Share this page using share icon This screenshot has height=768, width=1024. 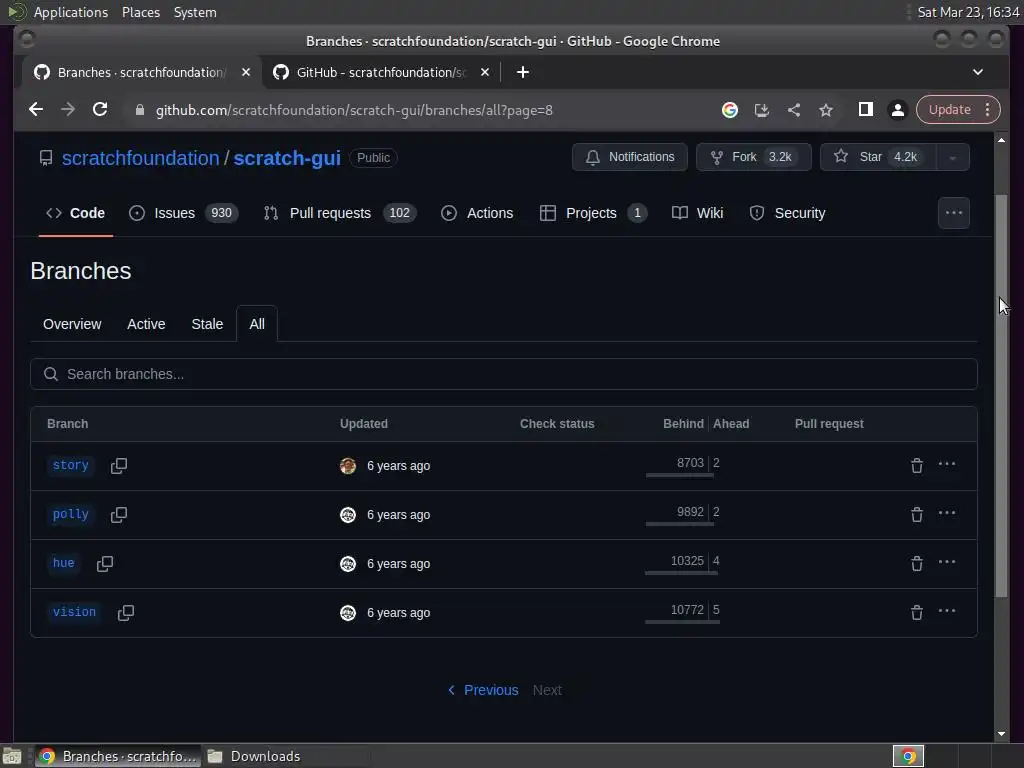pos(793,110)
